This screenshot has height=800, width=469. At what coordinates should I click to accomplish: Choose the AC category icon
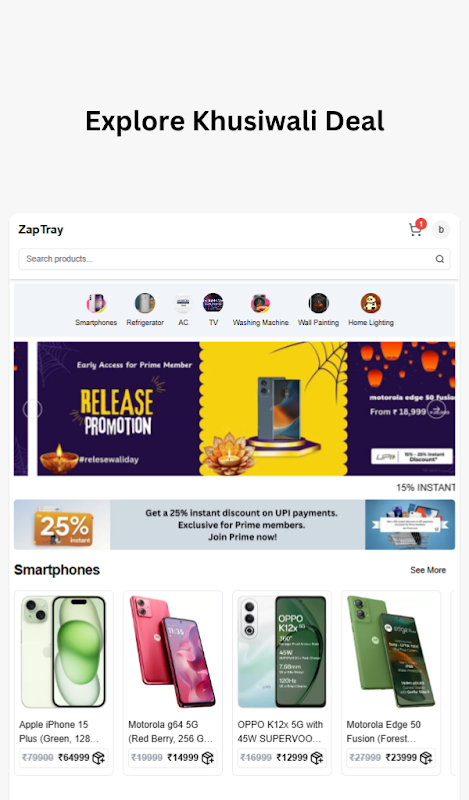183,303
